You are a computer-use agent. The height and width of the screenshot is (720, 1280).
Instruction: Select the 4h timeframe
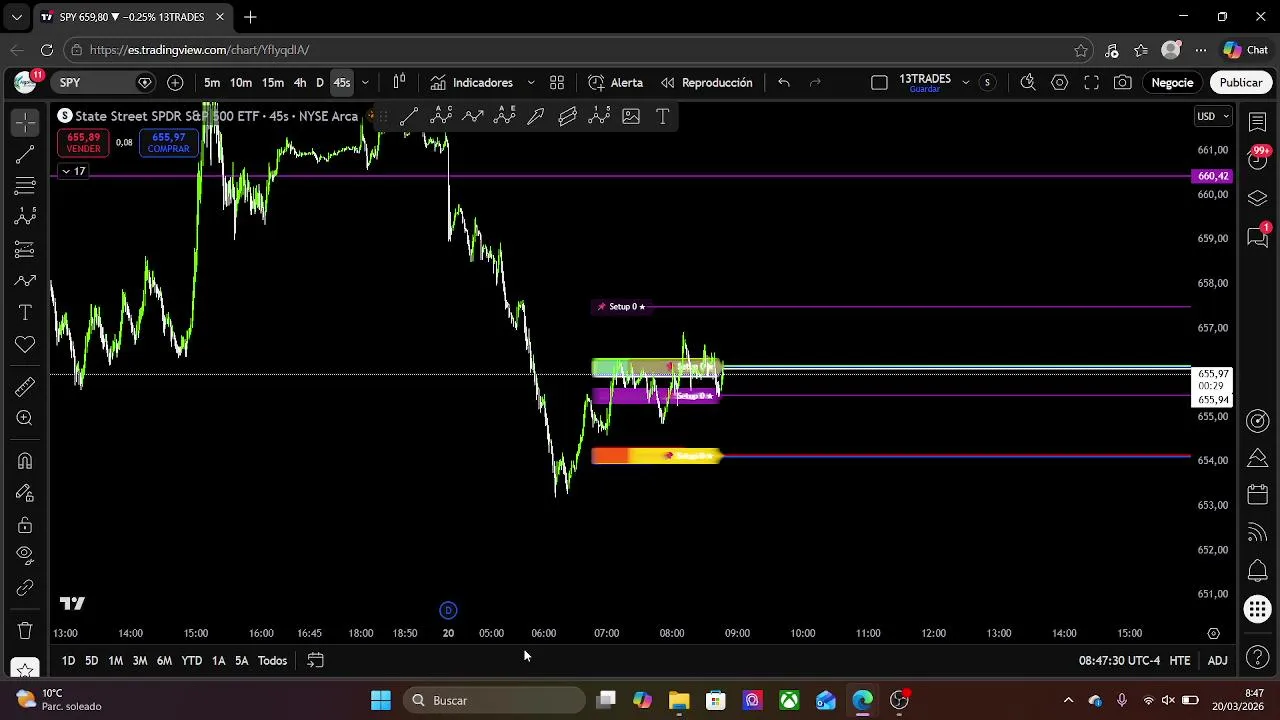(x=300, y=83)
